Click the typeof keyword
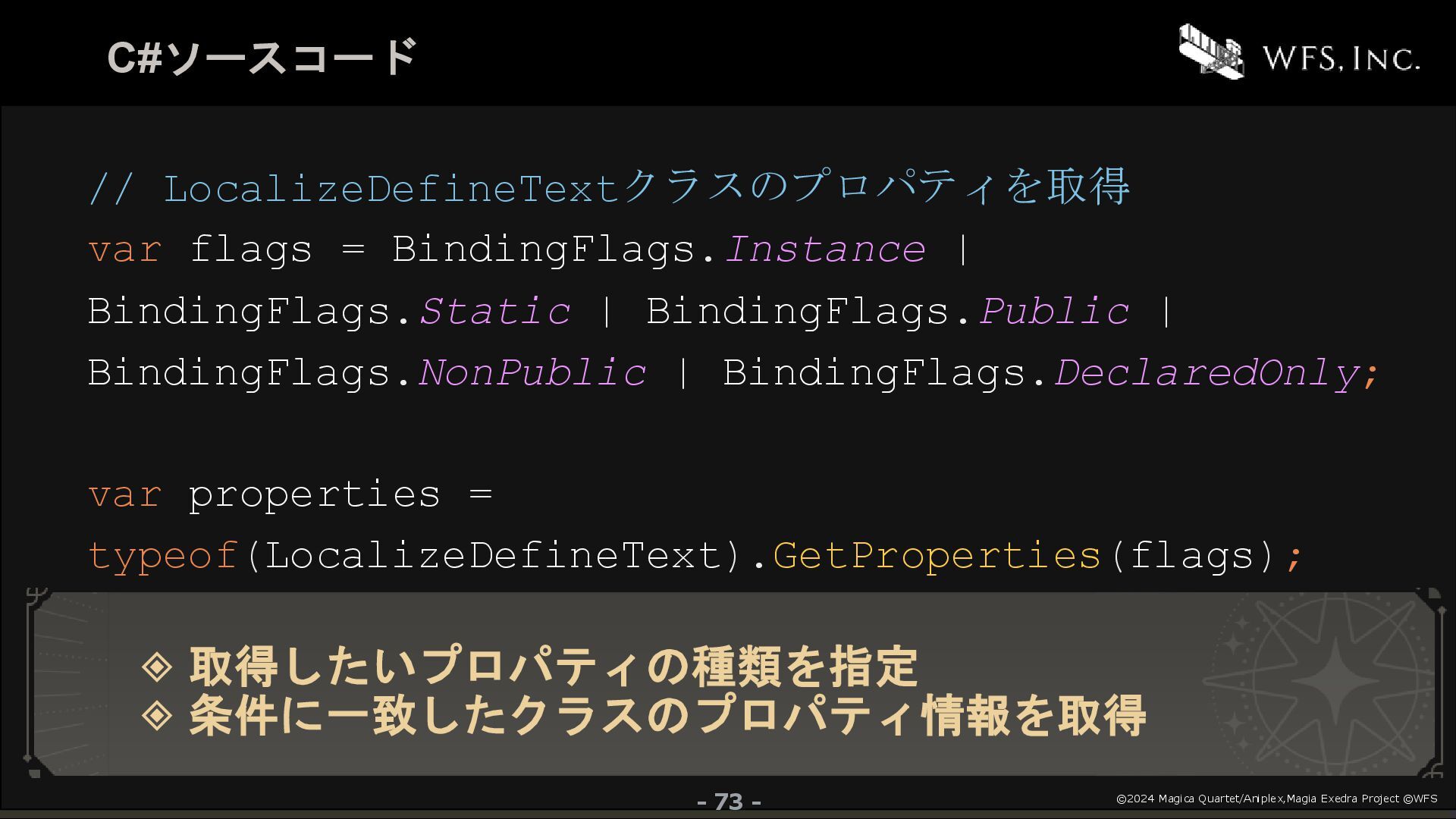The height and width of the screenshot is (819, 1456). (164, 556)
